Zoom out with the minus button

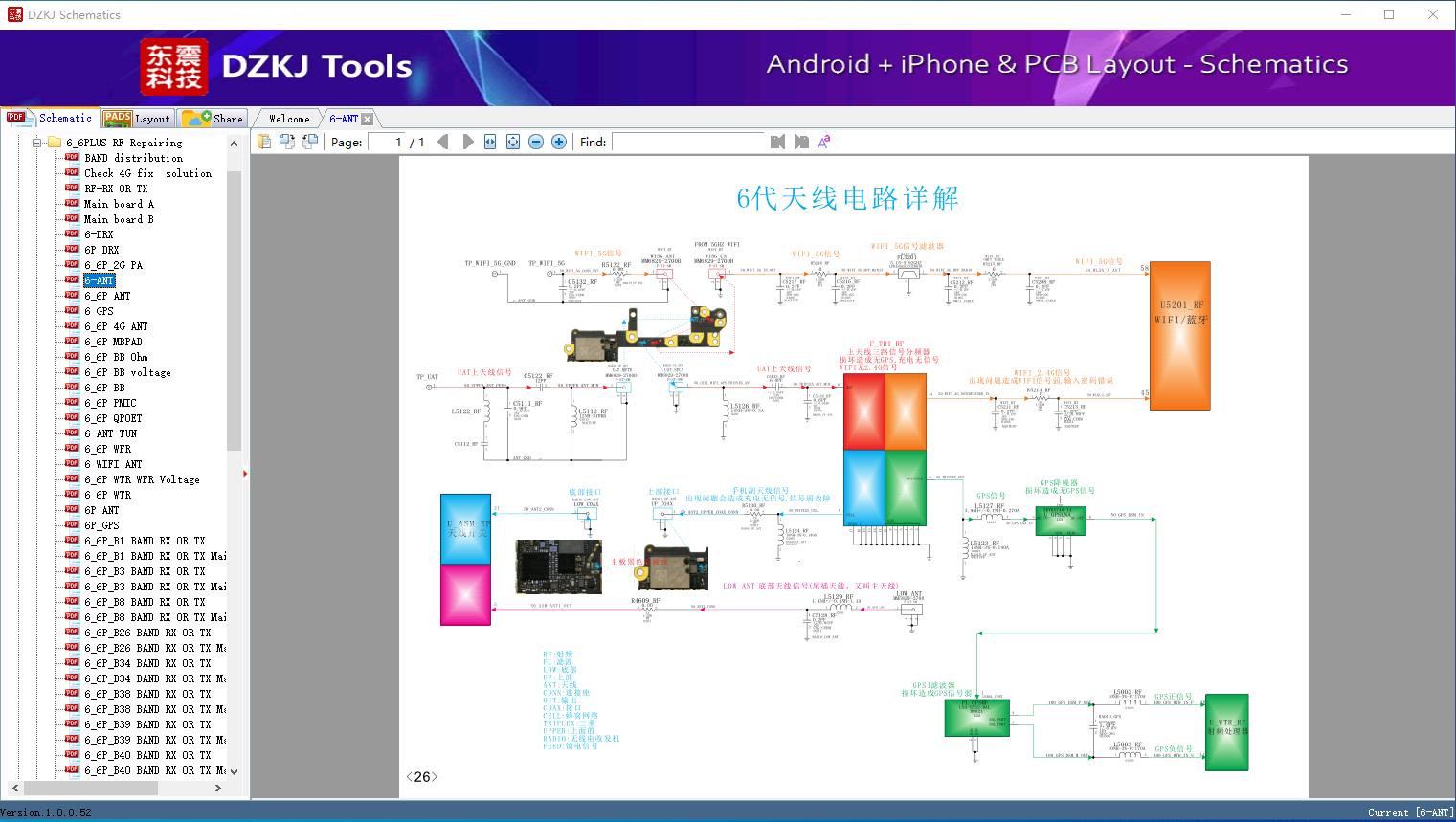(x=536, y=142)
